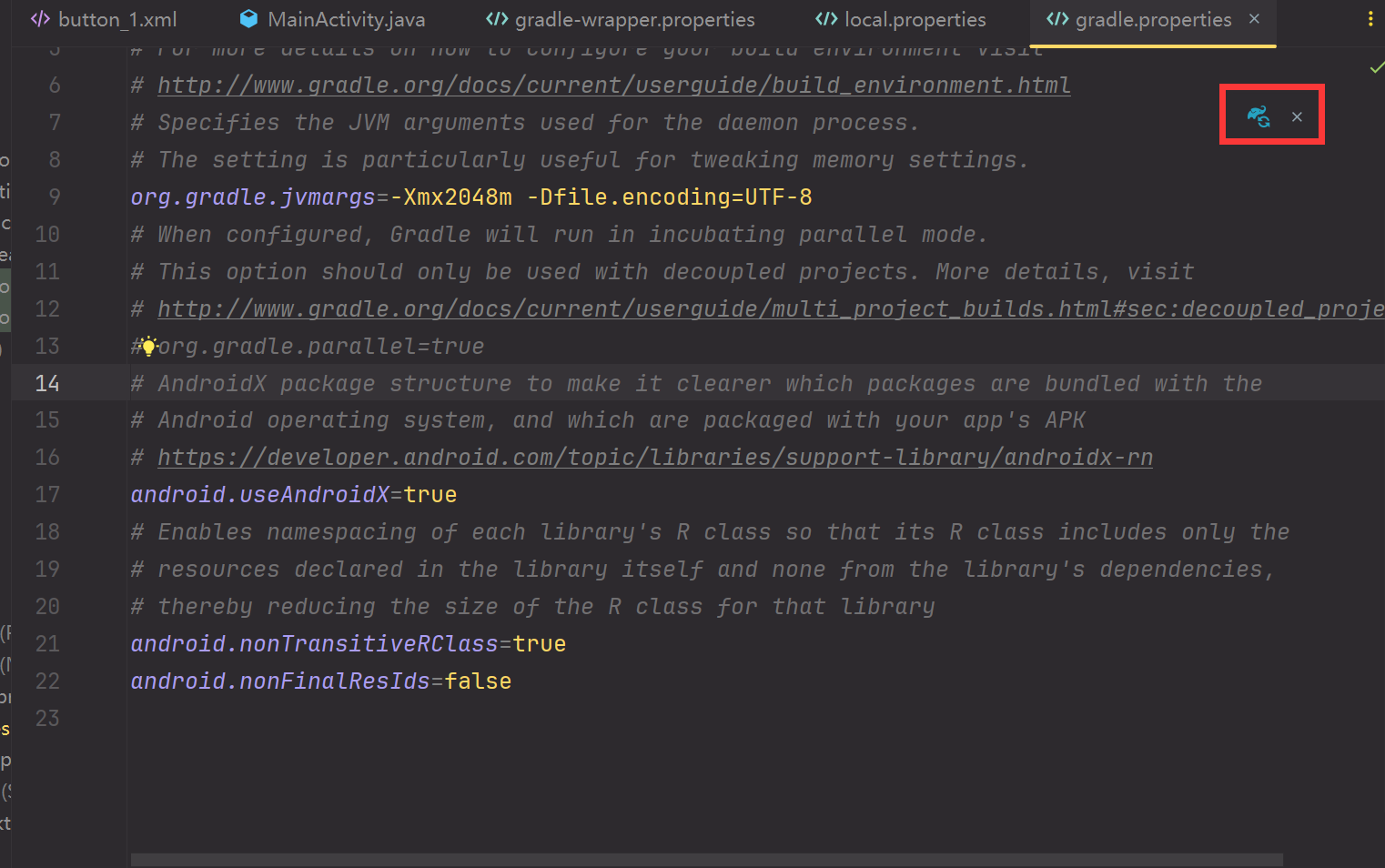Viewport: 1385px width, 868px height.
Task: Click the -Xmx2048m -Dfile.encoding=UTF-8 value
Action: pyautogui.click(x=602, y=197)
